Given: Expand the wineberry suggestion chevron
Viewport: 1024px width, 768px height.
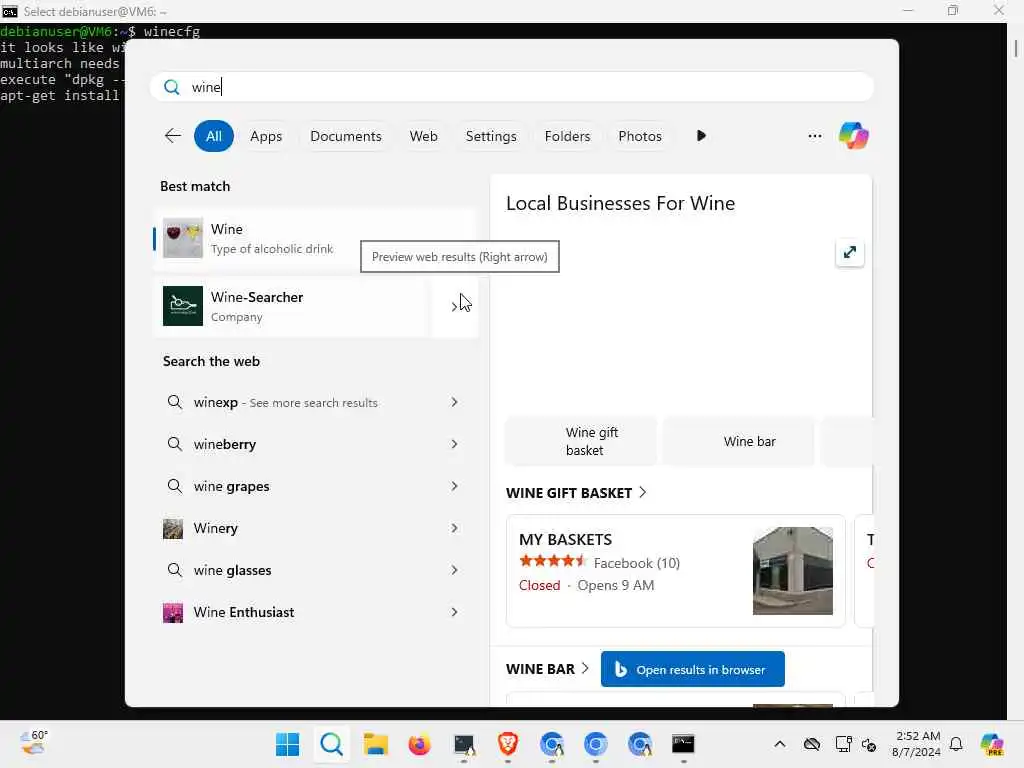Looking at the screenshot, I should point(455,444).
